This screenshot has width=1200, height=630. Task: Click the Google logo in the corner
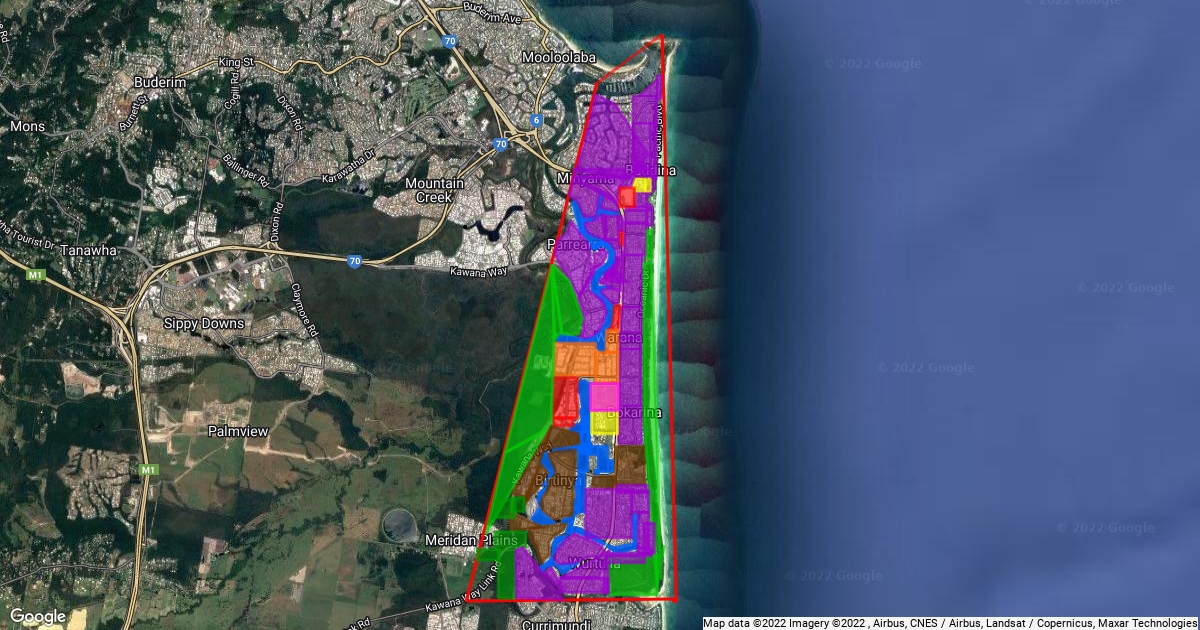[38, 616]
